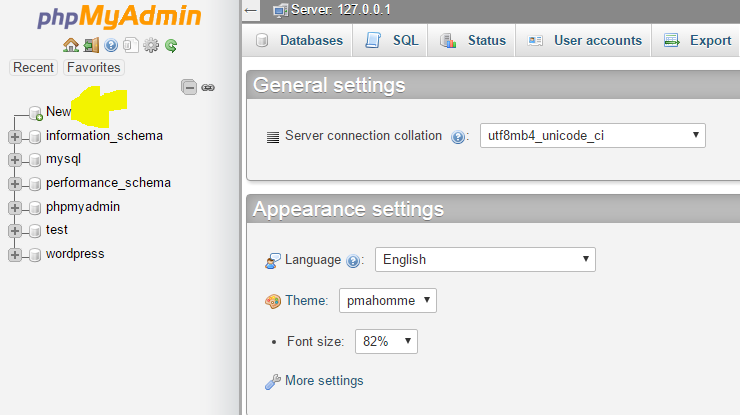Open the MySQL documentation pages icon
The width and height of the screenshot is (740, 415).
[x=131, y=45]
